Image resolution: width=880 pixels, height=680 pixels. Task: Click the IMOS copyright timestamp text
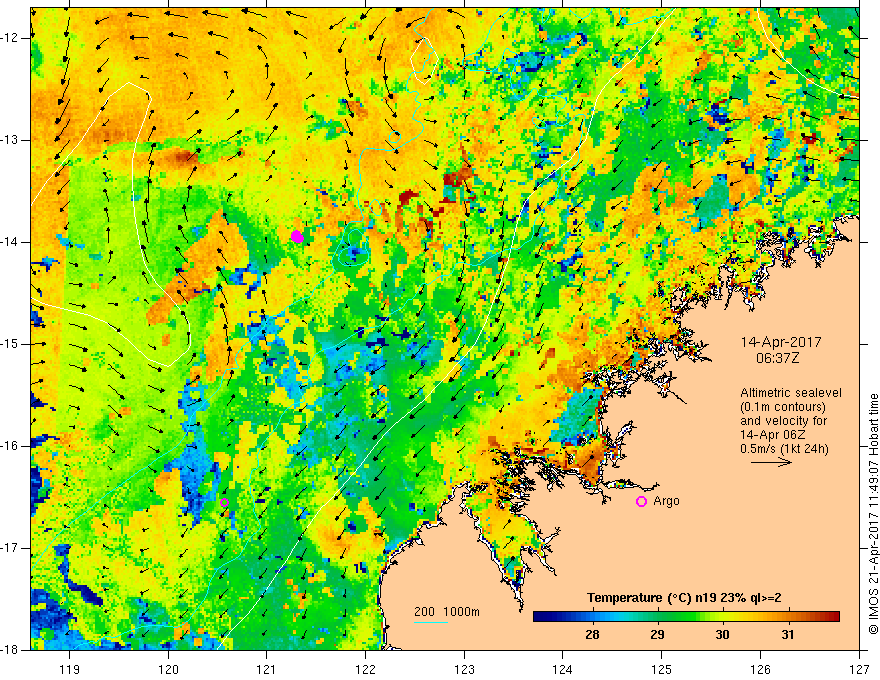point(873,513)
